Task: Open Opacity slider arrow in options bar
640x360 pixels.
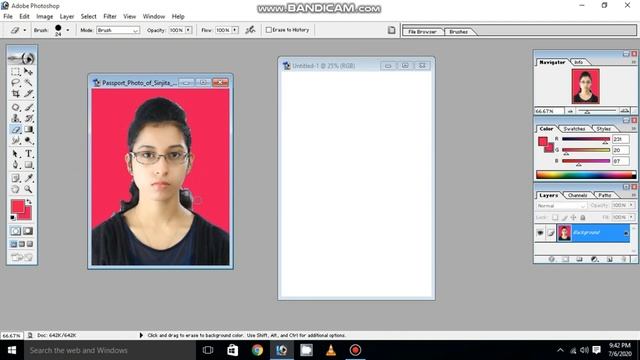Action: tap(188, 30)
